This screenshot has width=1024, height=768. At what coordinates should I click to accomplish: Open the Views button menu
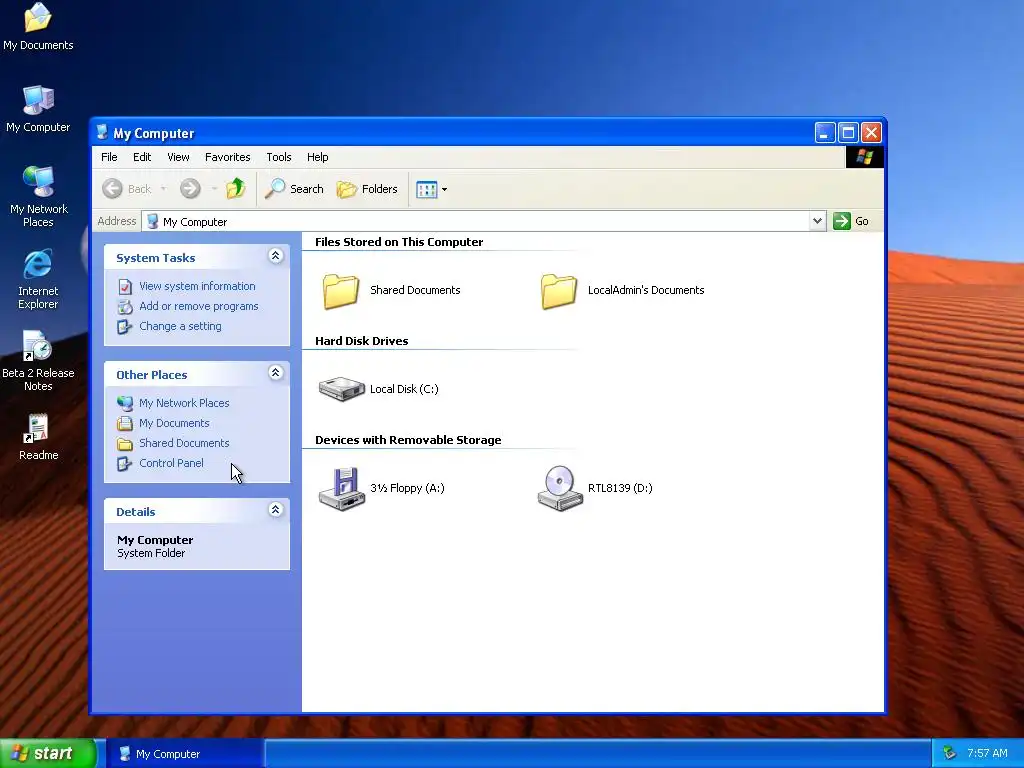[432, 189]
